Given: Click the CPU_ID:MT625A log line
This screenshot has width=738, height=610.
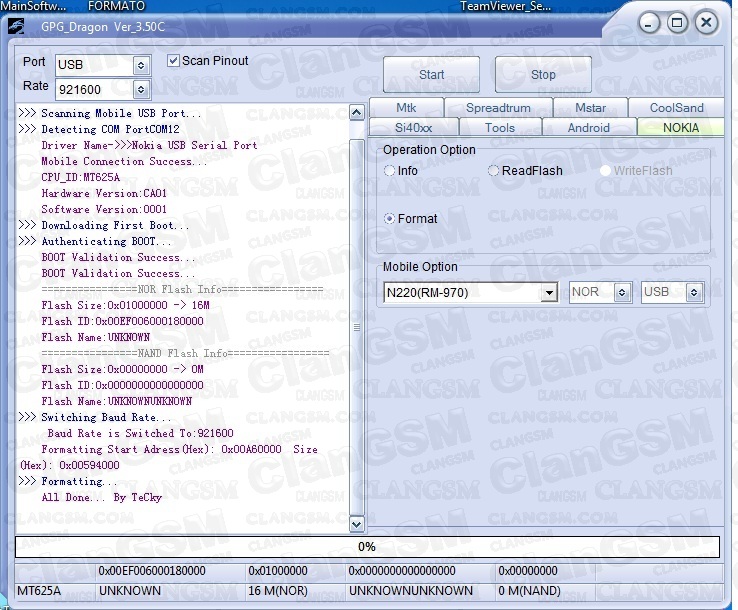Looking at the screenshot, I should coord(80,177).
